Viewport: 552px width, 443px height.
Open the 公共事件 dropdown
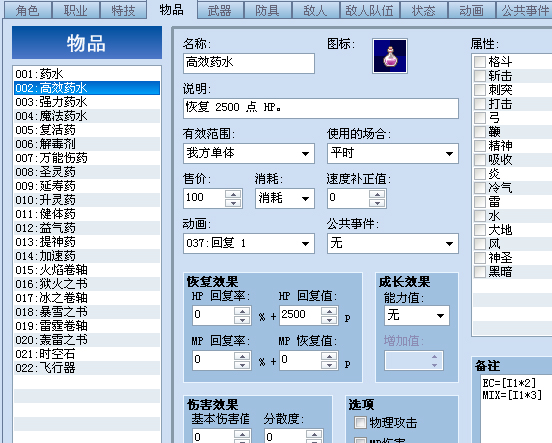click(393, 243)
